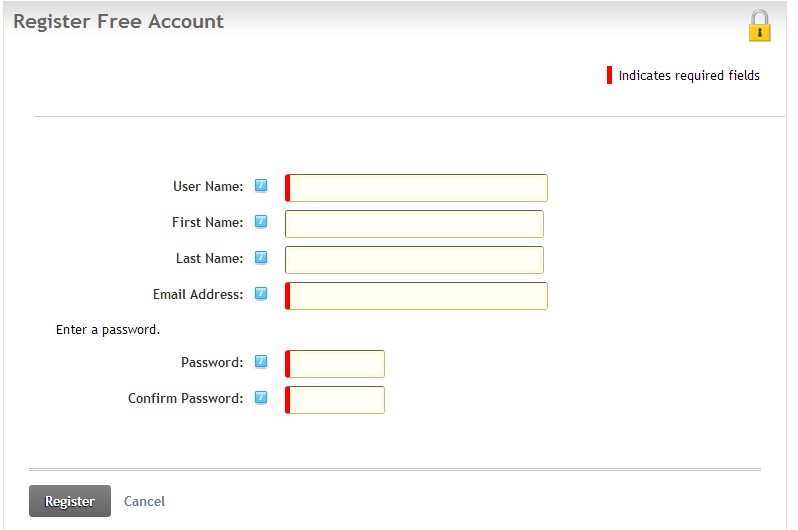The height and width of the screenshot is (530, 798).
Task: Focus the Confirm Password entry field
Action: tap(336, 400)
